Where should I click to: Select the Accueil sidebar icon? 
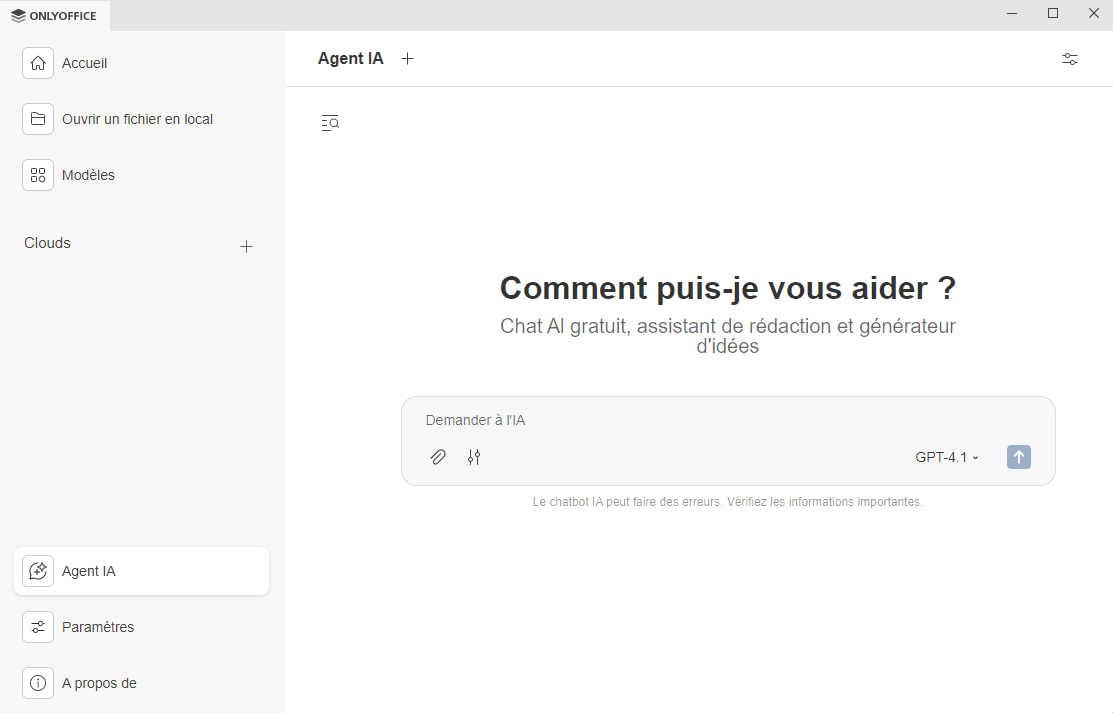point(37,62)
